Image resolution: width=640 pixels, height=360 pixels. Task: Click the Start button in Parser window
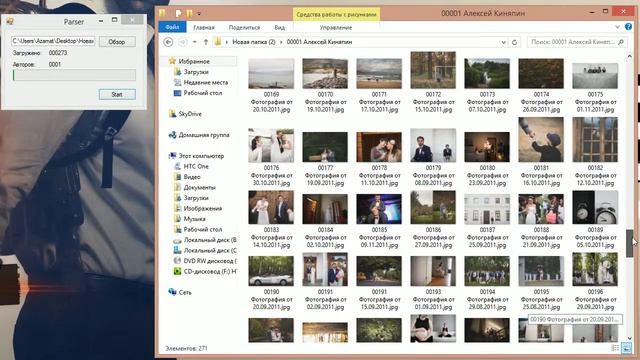tap(117, 94)
